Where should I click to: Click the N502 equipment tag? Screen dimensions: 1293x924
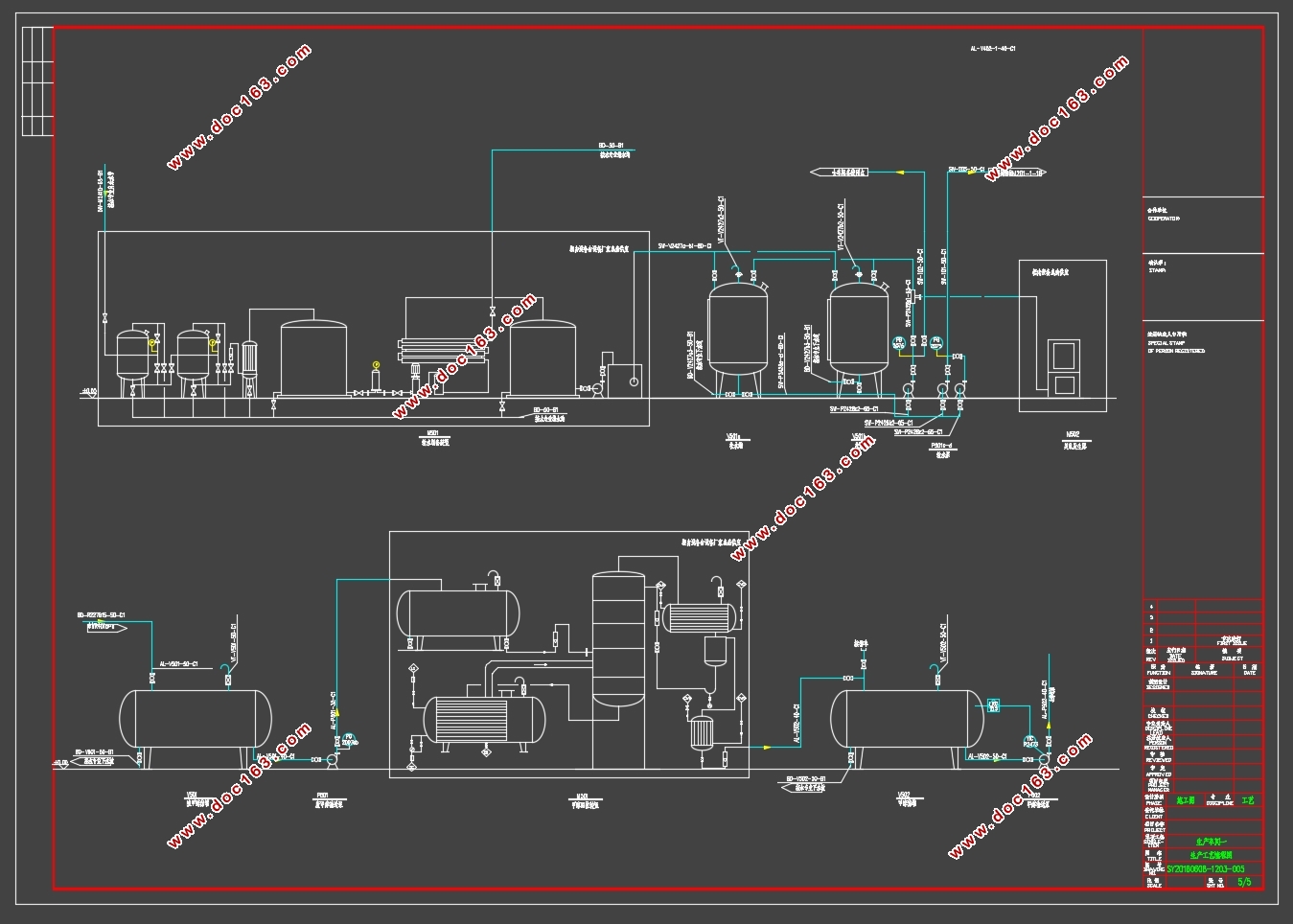[1073, 434]
